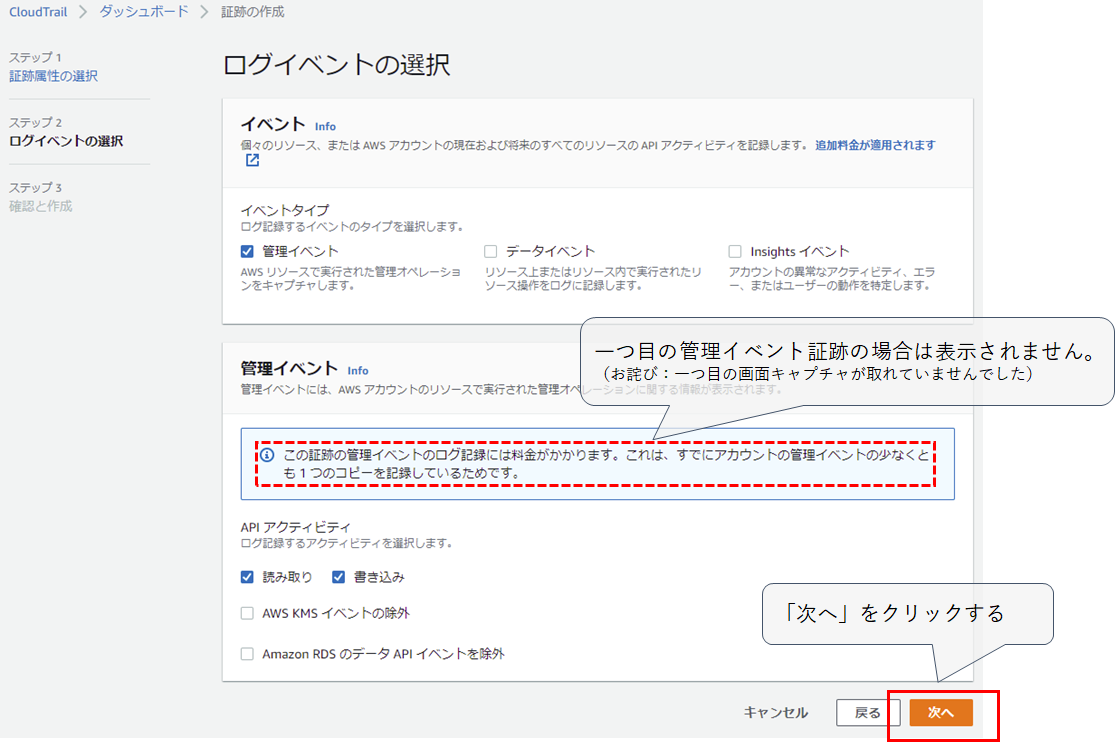Image resolution: width=1119 pixels, height=742 pixels.
Task: Enable the Insights イベント checkbox
Action: coord(735,252)
